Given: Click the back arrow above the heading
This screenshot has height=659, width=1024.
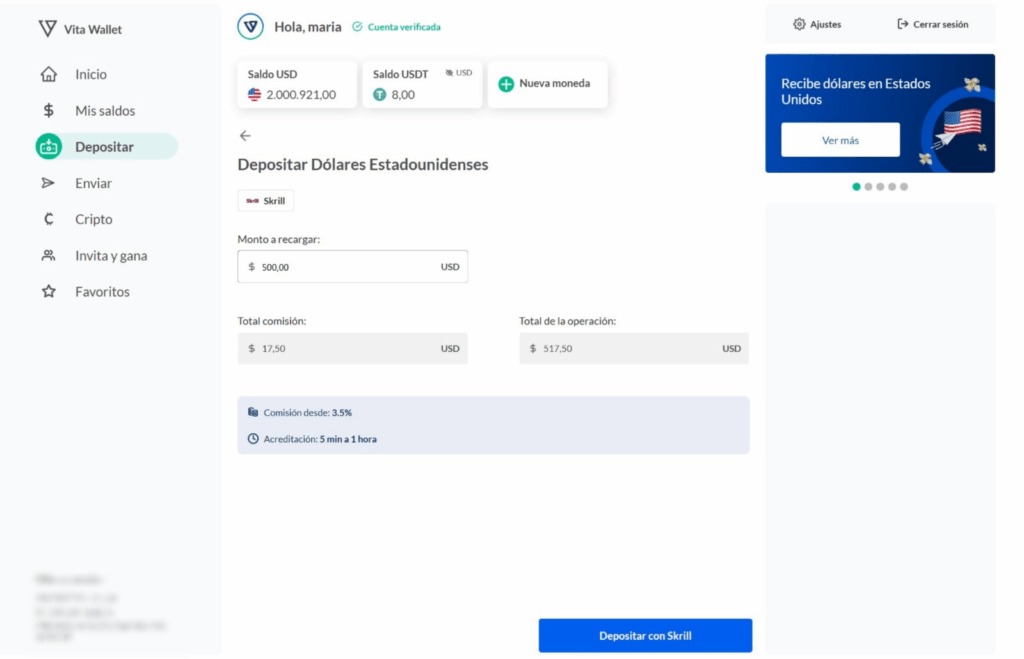Looking at the screenshot, I should [245, 136].
